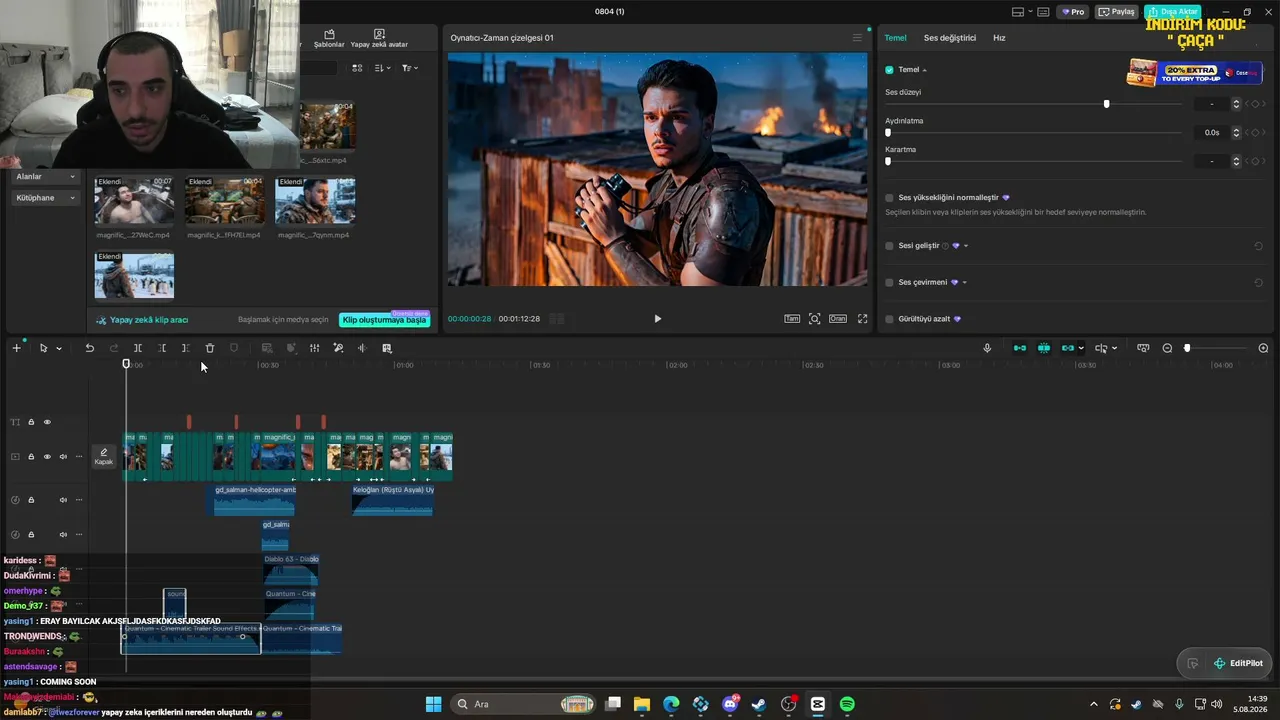Image resolution: width=1280 pixels, height=720 pixels.
Task: Trim left of playhead tool
Action: tap(162, 348)
